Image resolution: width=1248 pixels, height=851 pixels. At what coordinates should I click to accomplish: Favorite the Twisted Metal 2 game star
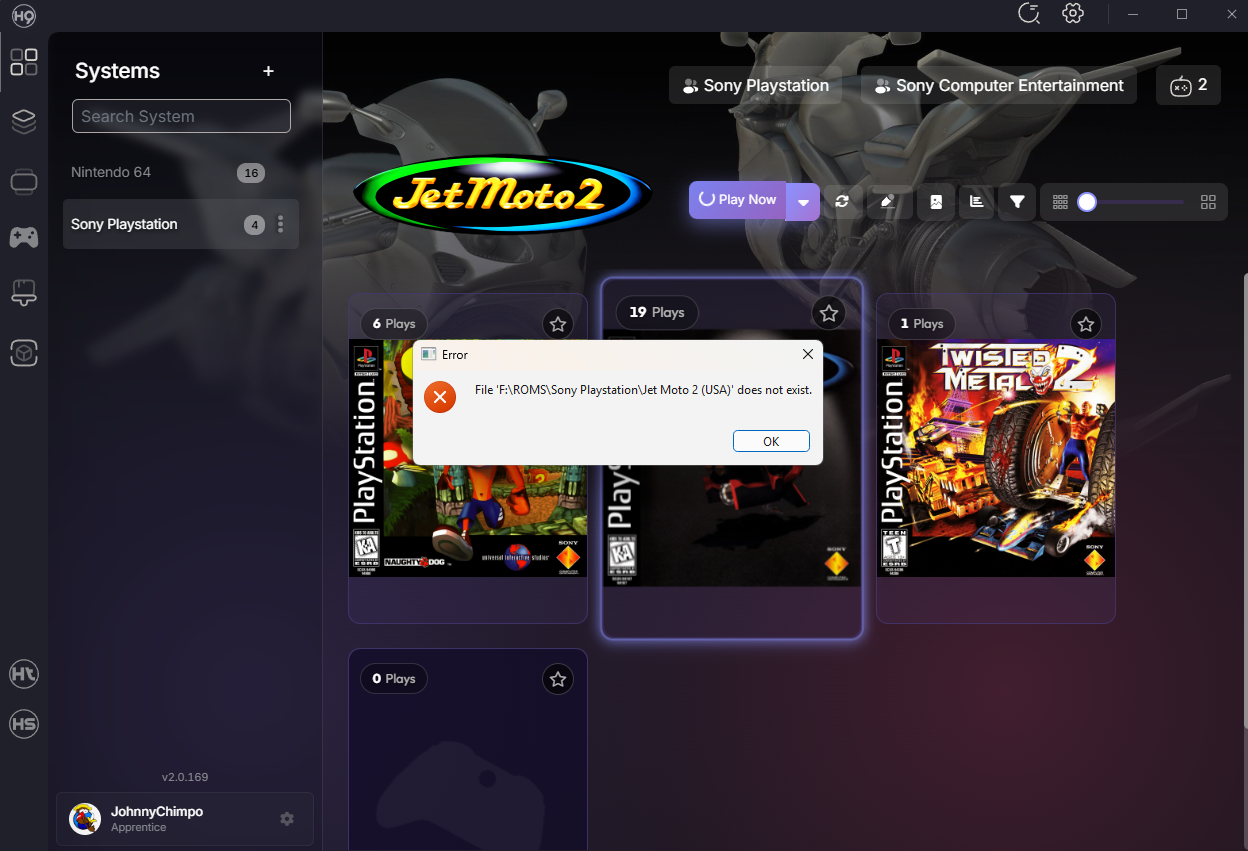point(1086,324)
